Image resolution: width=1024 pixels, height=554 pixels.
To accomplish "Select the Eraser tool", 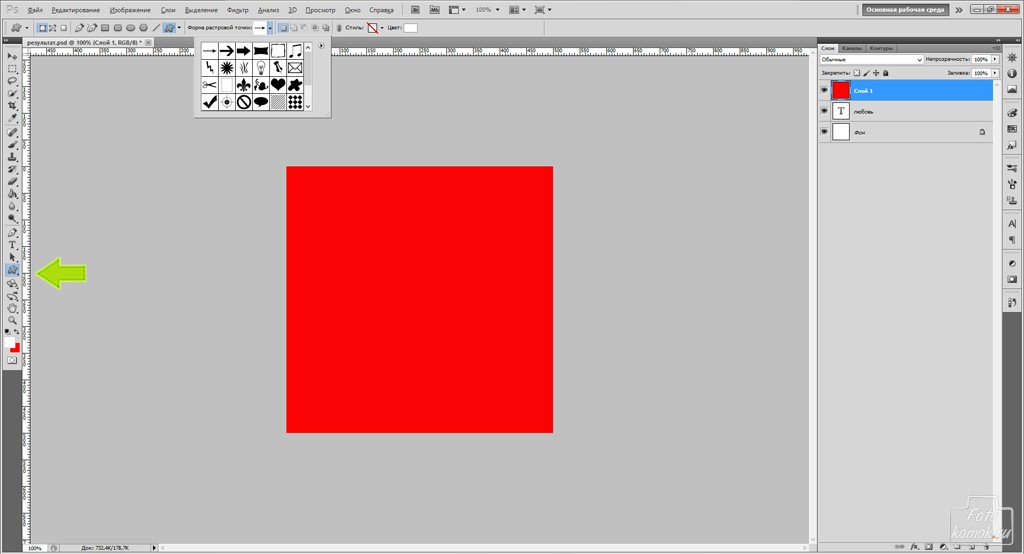I will [x=12, y=182].
